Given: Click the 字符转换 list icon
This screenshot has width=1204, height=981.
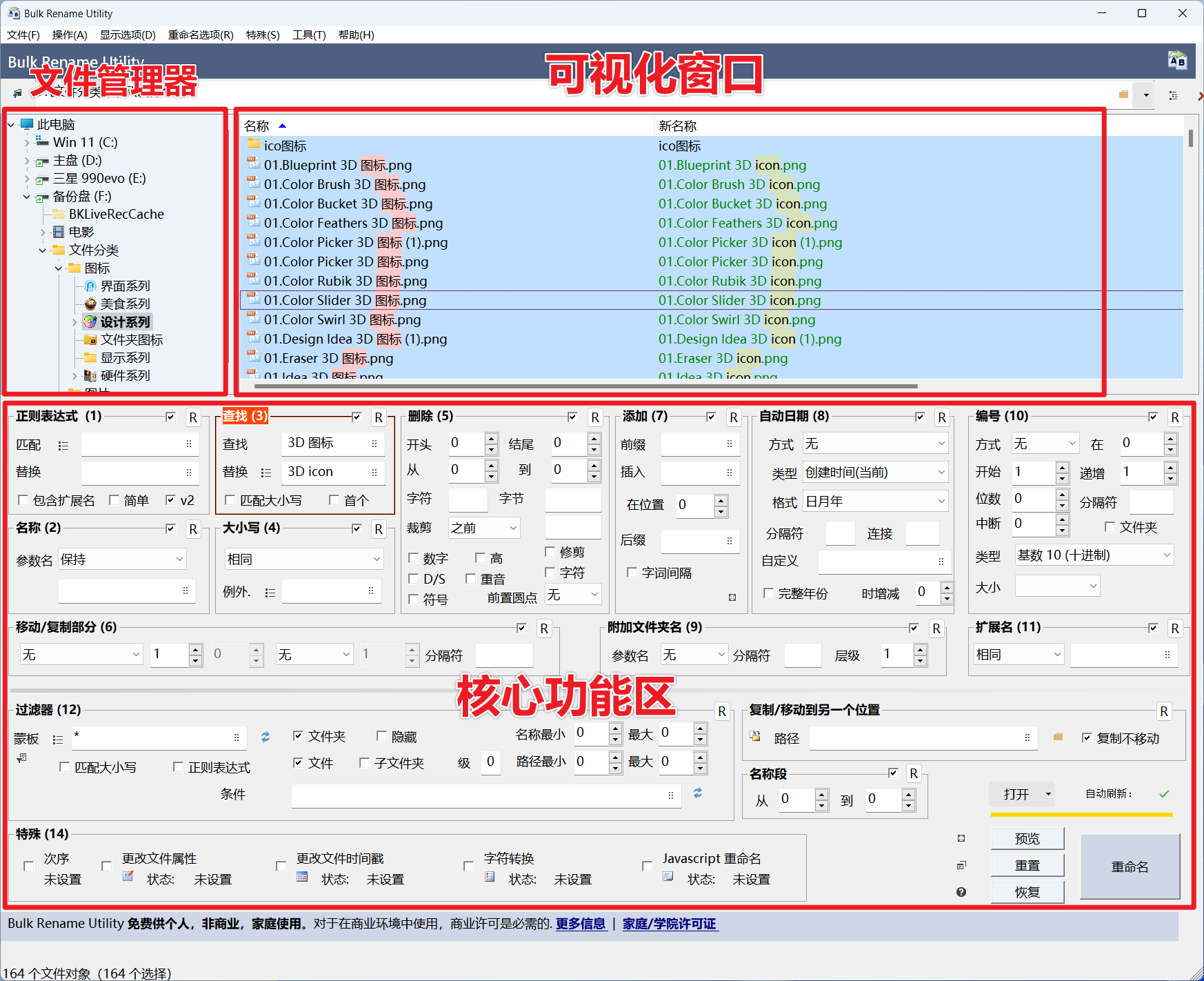Looking at the screenshot, I should (x=490, y=877).
